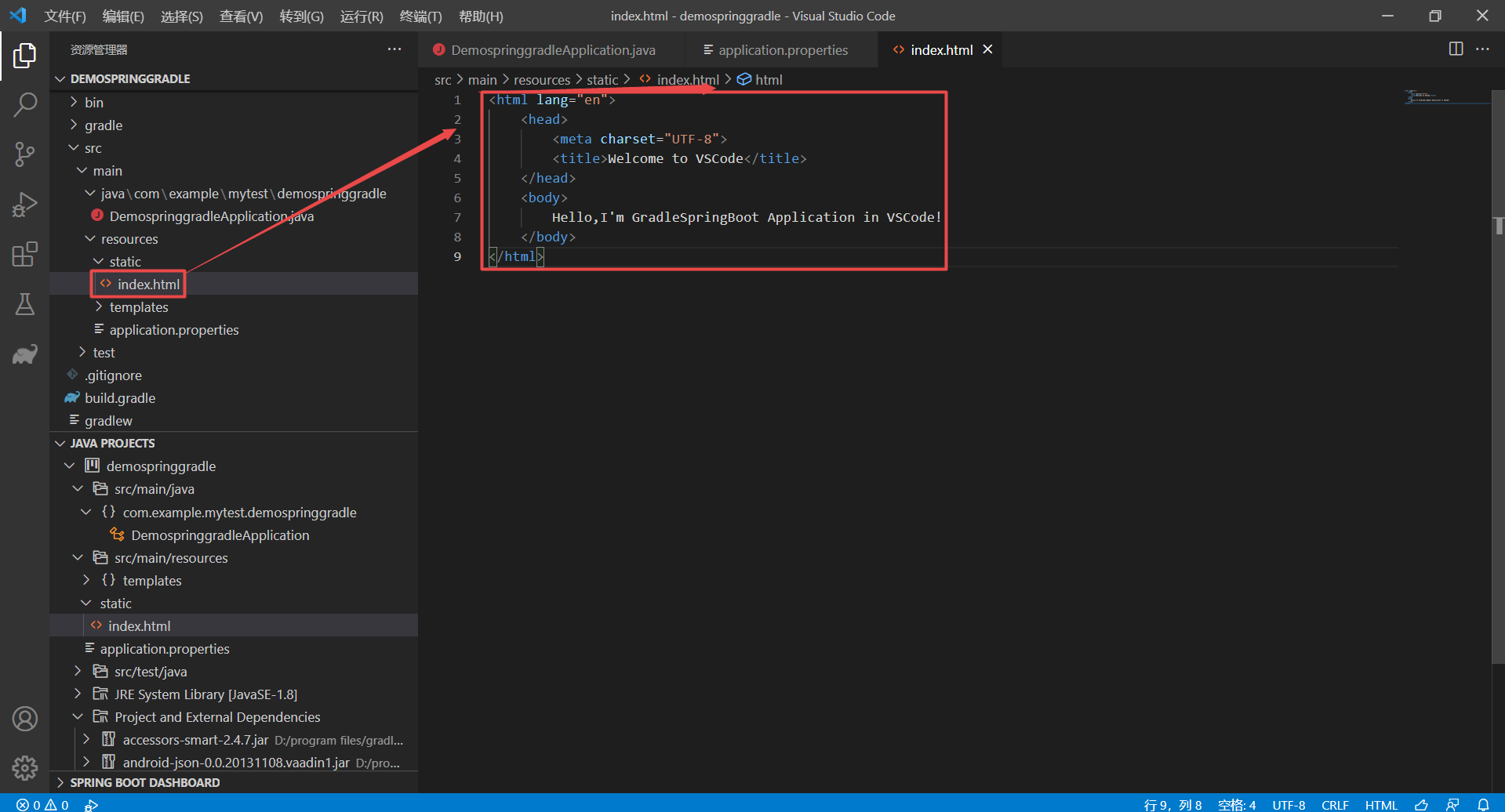Open the 编辑(E) menu
1505x812 pixels.
(123, 16)
